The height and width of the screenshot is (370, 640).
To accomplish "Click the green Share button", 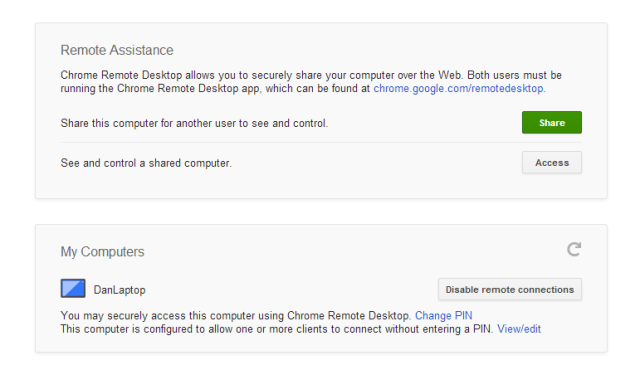I will click(x=552, y=122).
